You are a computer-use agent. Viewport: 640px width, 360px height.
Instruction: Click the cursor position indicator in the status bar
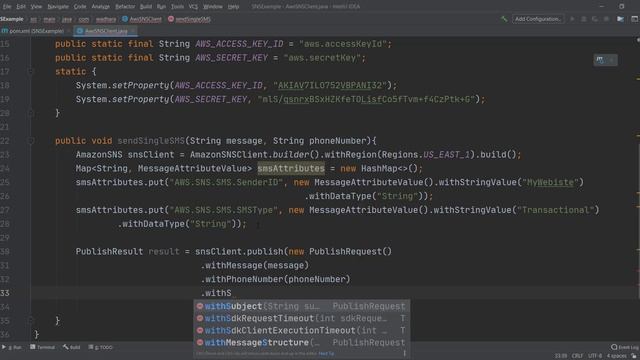point(561,356)
